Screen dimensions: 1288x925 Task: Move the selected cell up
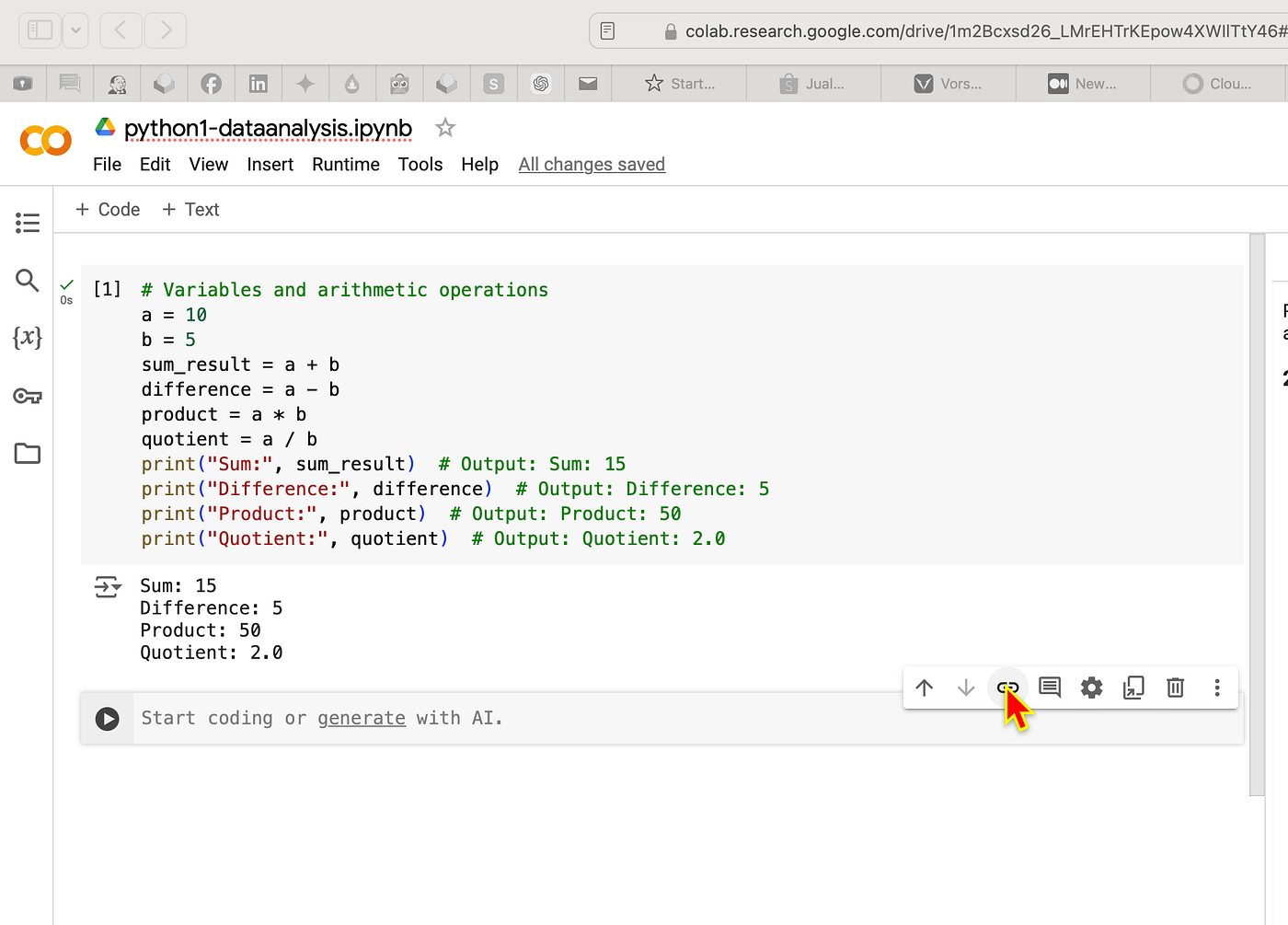924,687
